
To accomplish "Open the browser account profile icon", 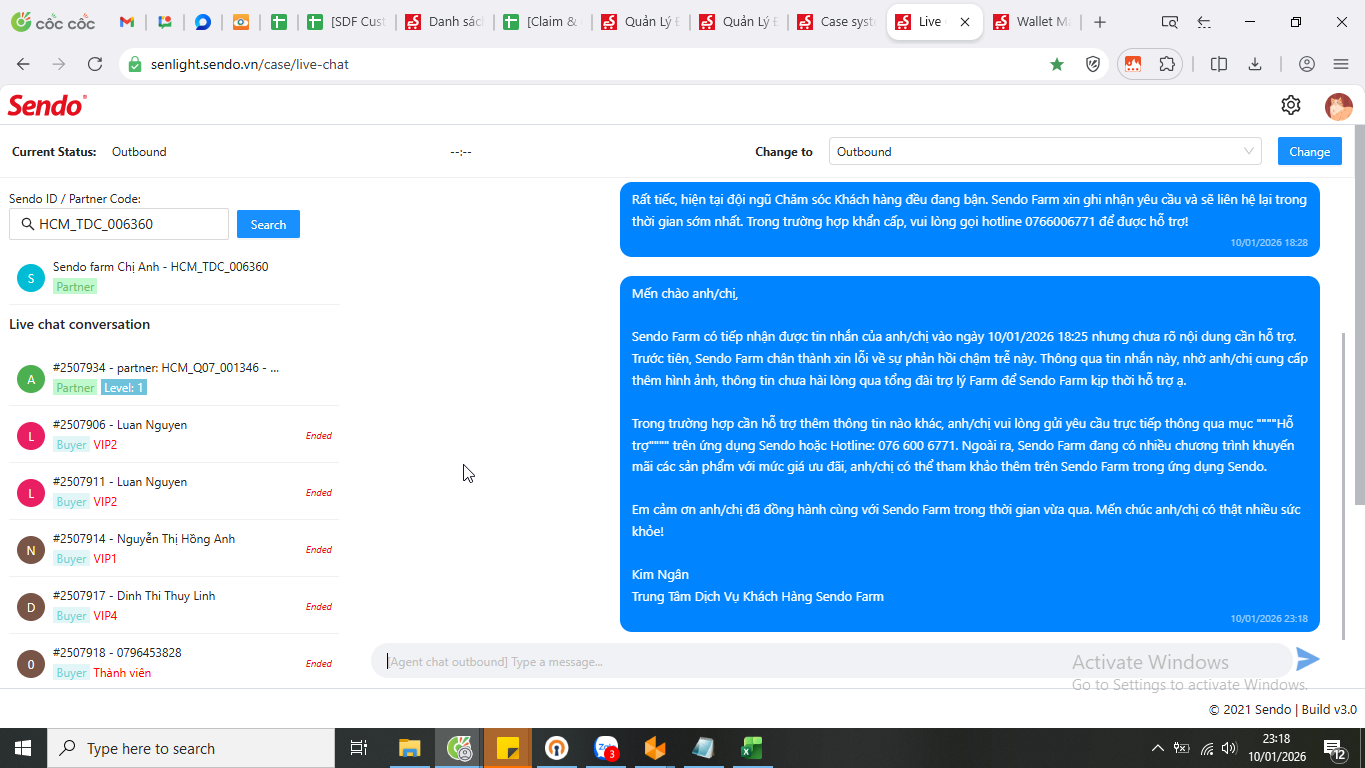I will pyautogui.click(x=1307, y=64).
